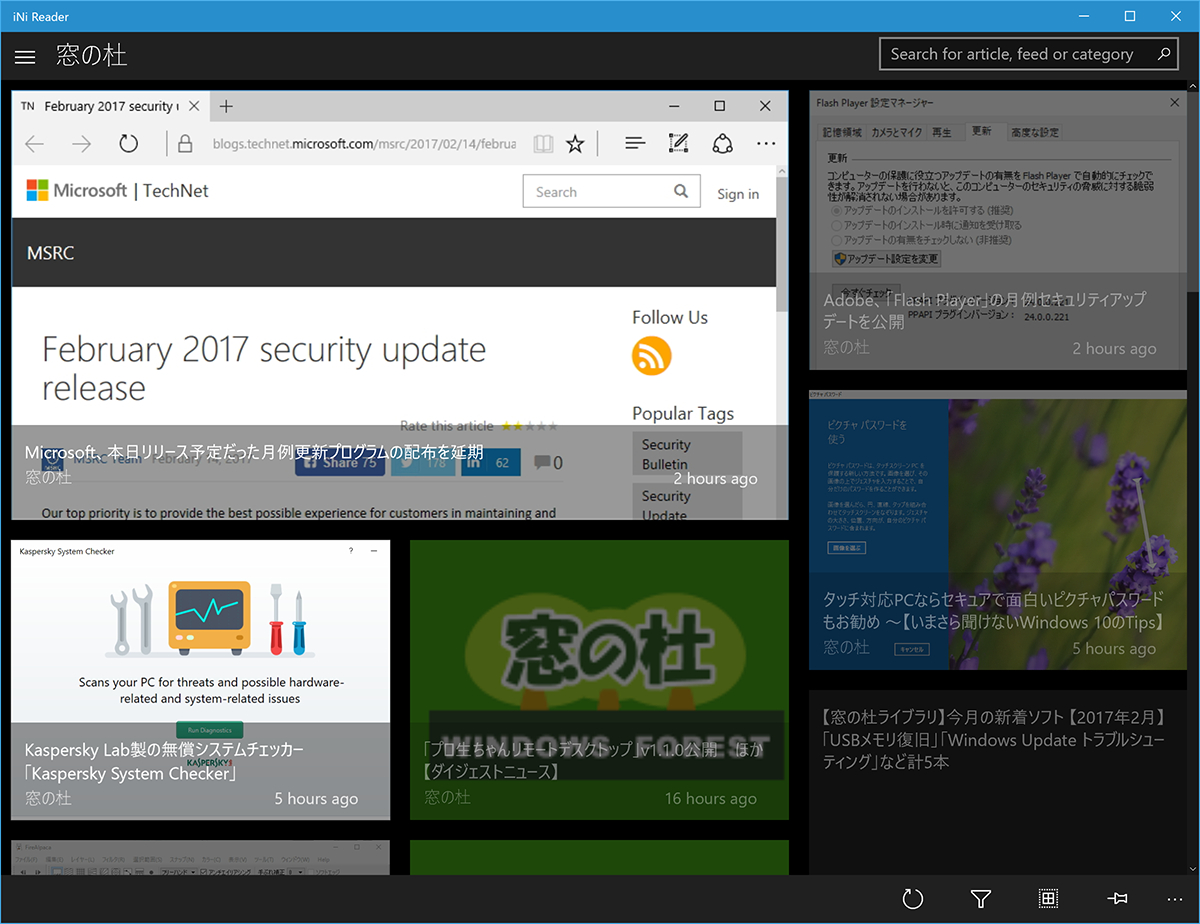This screenshot has width=1200, height=924.
Task: Select アップデートのインストールを許可する radio option
Action: 836,210
